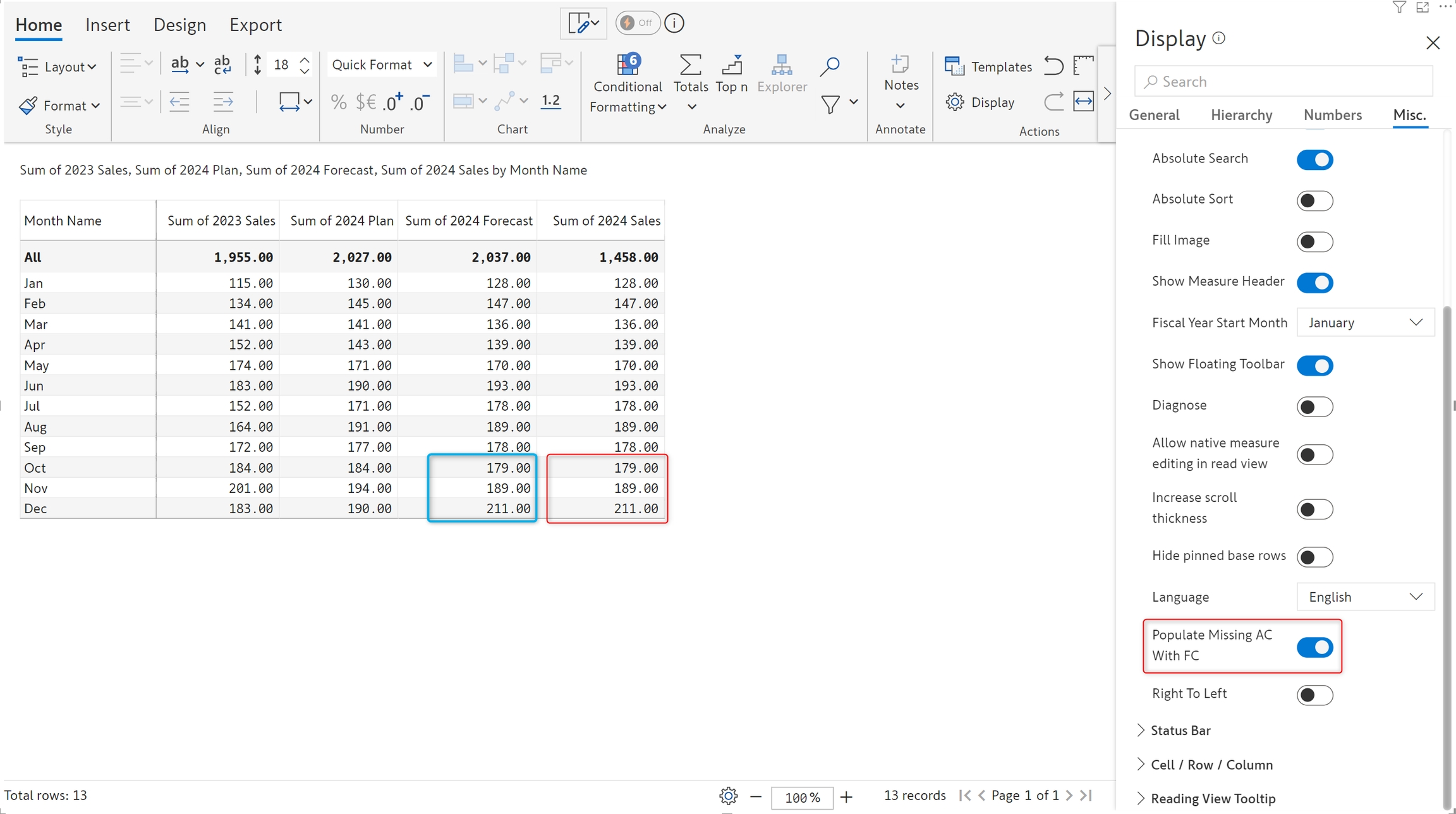The image size is (1456, 814).
Task: Disable the Absolute Search toggle
Action: (1314, 159)
